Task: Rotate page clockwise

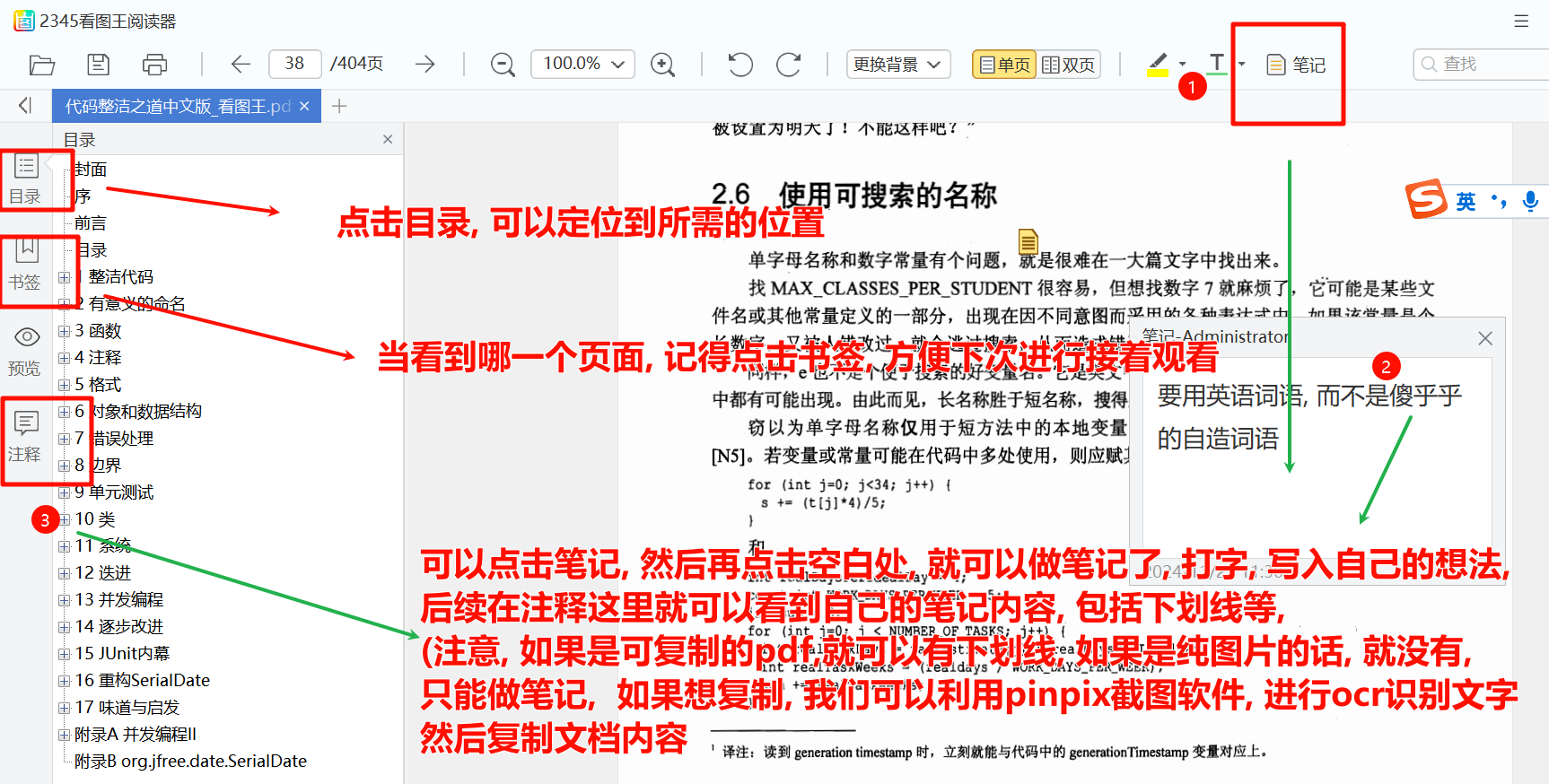Action: (789, 65)
